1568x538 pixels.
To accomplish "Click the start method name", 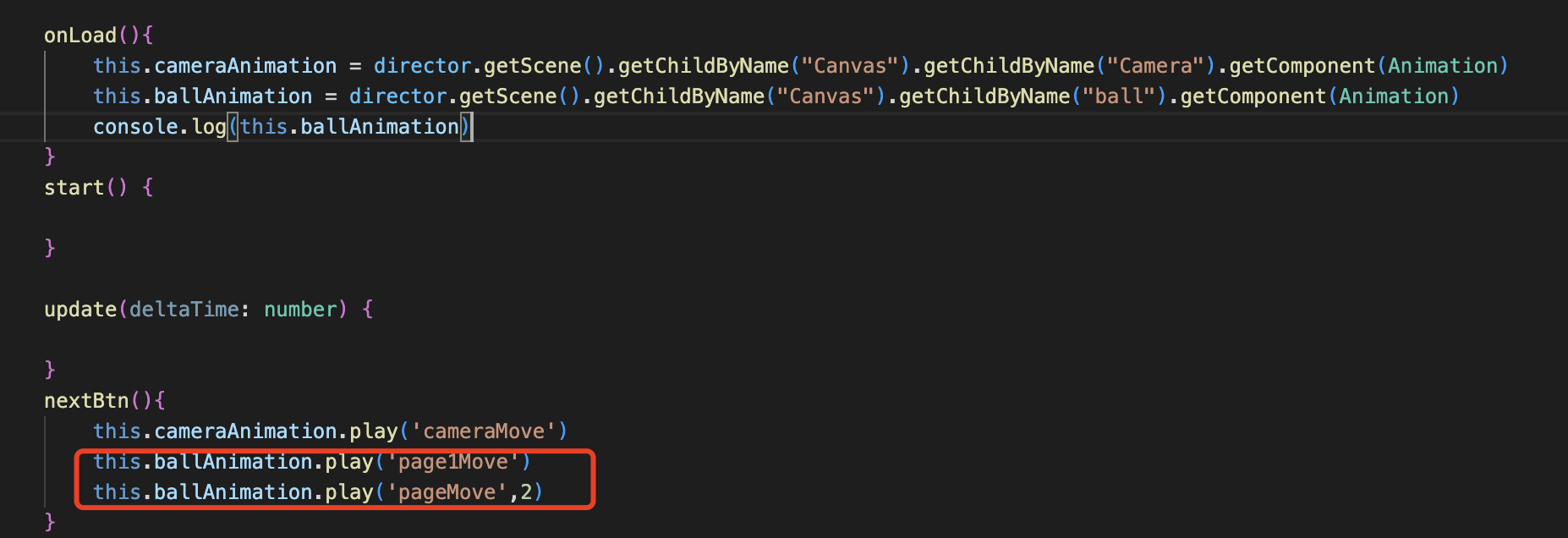I will click(74, 188).
